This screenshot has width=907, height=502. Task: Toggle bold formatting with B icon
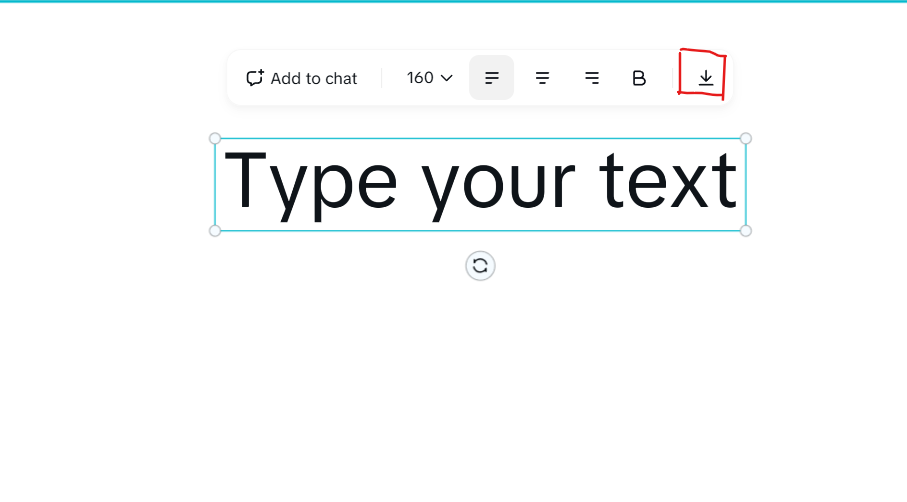click(639, 78)
